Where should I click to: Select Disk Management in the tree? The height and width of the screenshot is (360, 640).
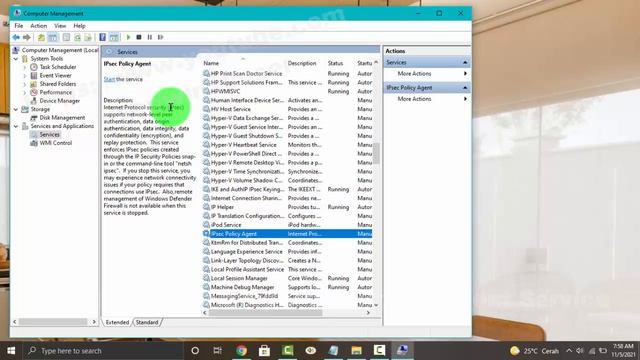(x=62, y=118)
